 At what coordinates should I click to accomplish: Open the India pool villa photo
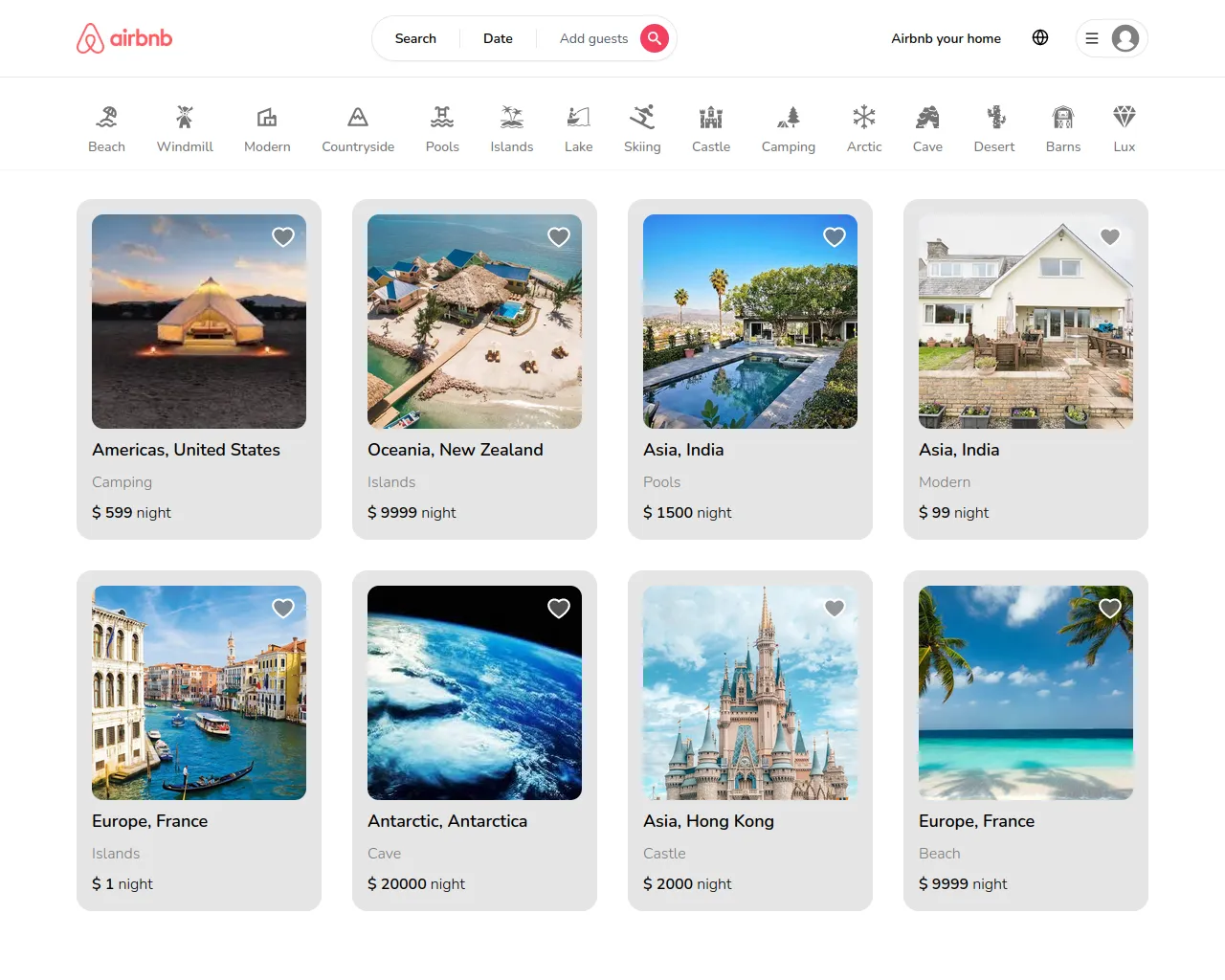tap(750, 322)
